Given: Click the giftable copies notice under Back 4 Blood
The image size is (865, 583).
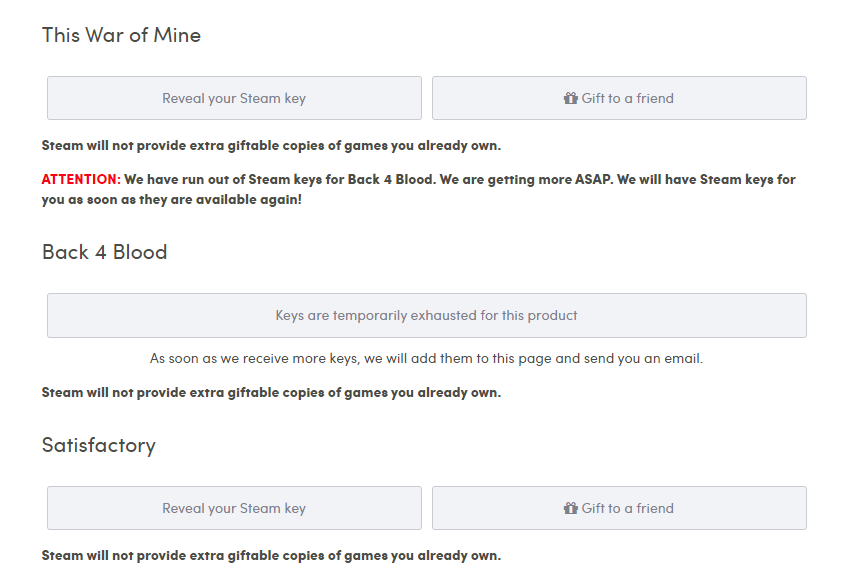Looking at the screenshot, I should coord(271,393).
